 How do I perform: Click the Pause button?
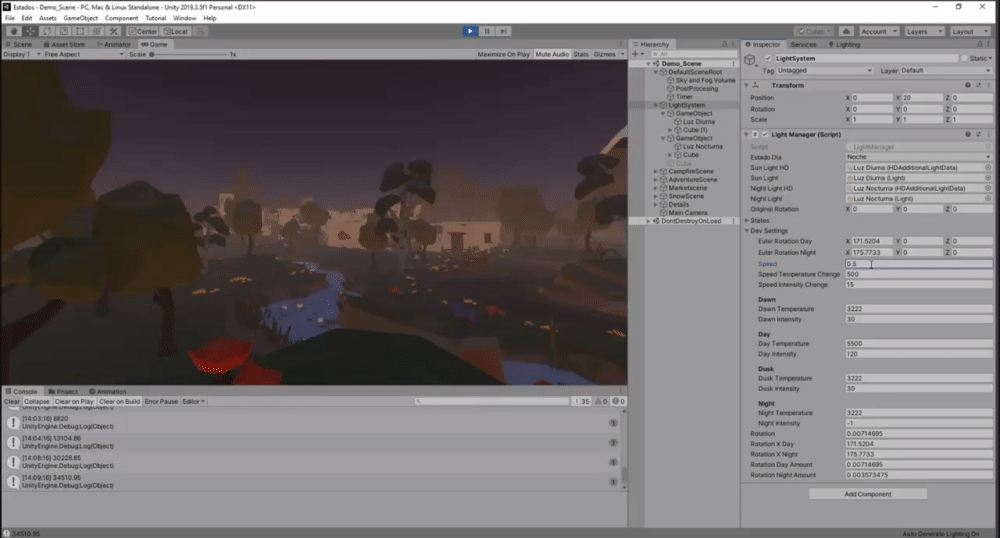point(487,31)
